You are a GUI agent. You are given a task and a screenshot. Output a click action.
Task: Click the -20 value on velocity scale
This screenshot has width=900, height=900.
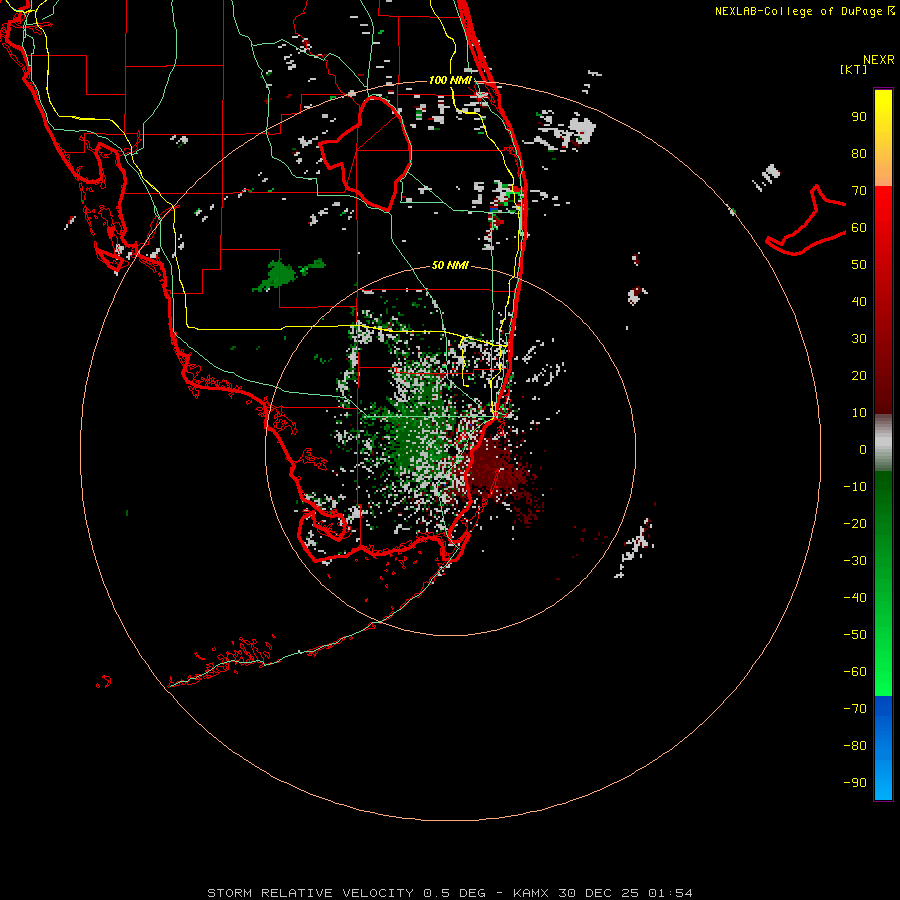(x=855, y=523)
